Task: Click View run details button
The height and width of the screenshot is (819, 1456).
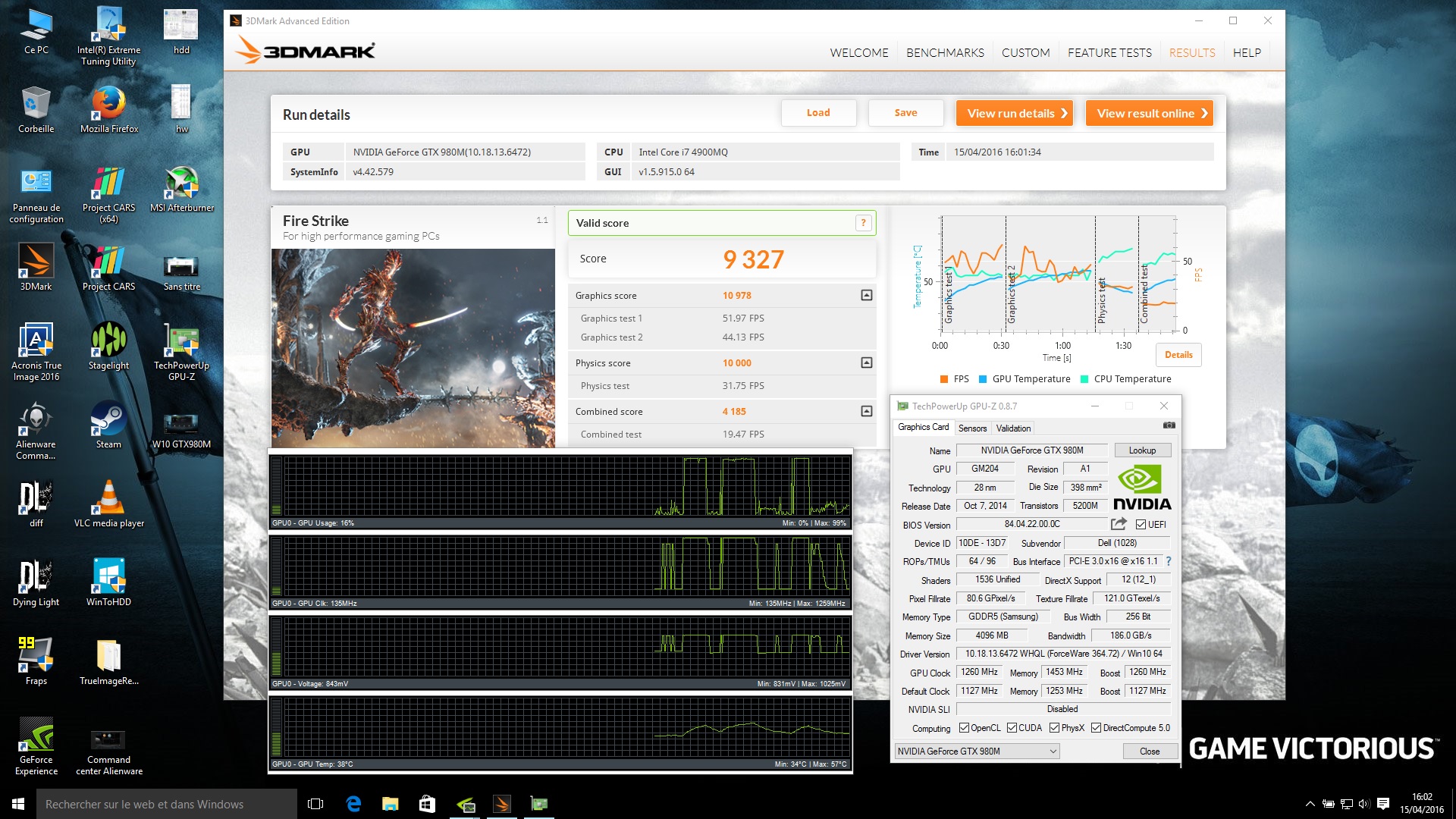Action: pos(1014,113)
